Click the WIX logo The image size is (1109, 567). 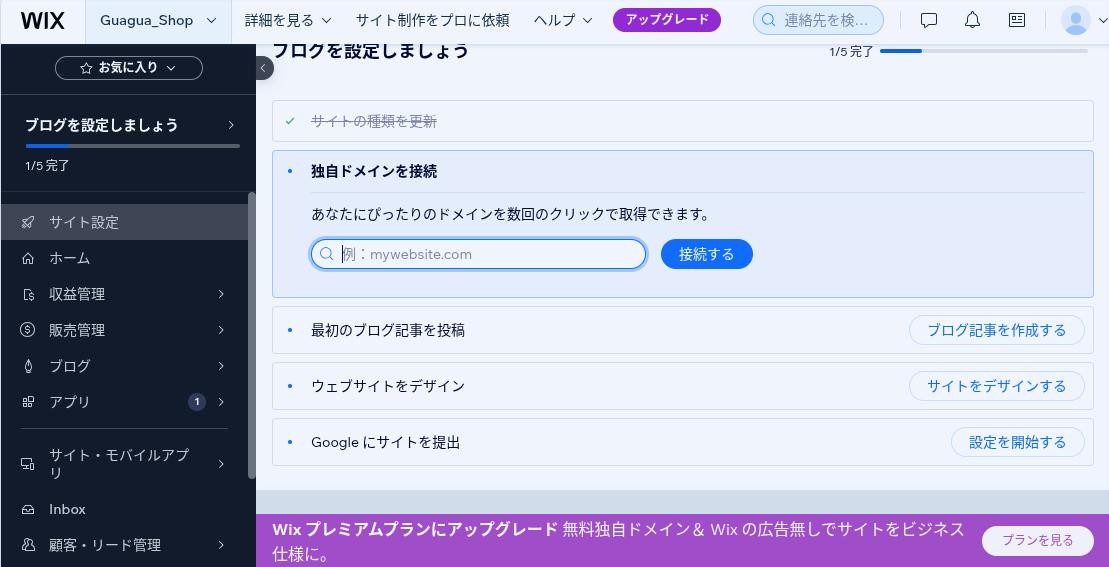[42, 21]
